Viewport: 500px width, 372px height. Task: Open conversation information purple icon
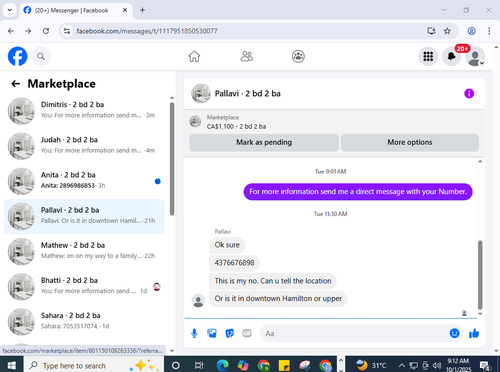coord(469,93)
